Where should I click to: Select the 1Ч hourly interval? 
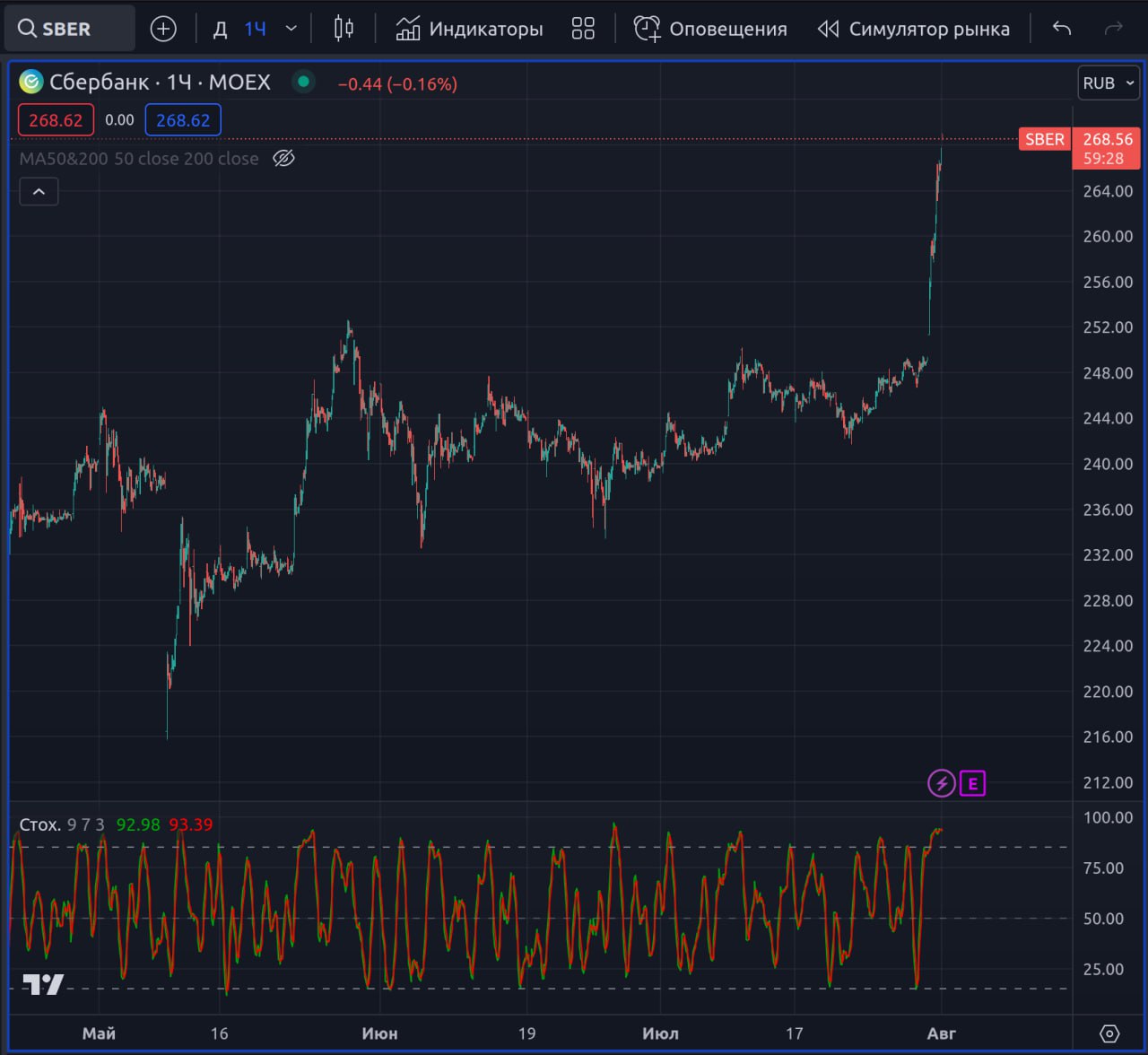click(256, 30)
